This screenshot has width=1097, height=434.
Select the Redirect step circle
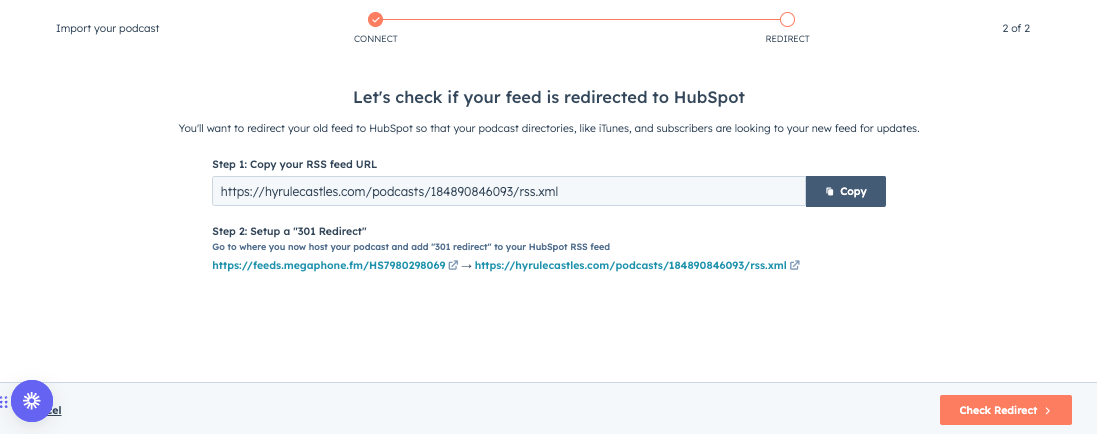(787, 19)
